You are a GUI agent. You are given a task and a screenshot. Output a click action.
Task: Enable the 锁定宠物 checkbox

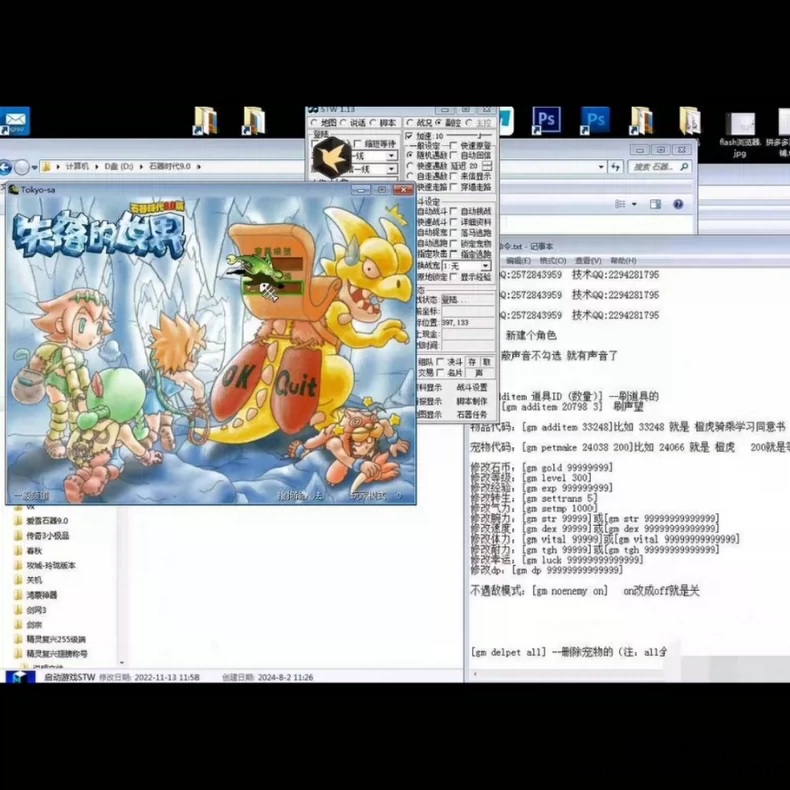click(453, 243)
